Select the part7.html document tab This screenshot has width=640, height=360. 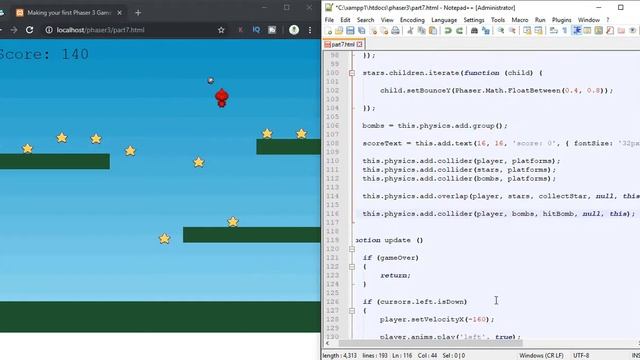tap(343, 44)
